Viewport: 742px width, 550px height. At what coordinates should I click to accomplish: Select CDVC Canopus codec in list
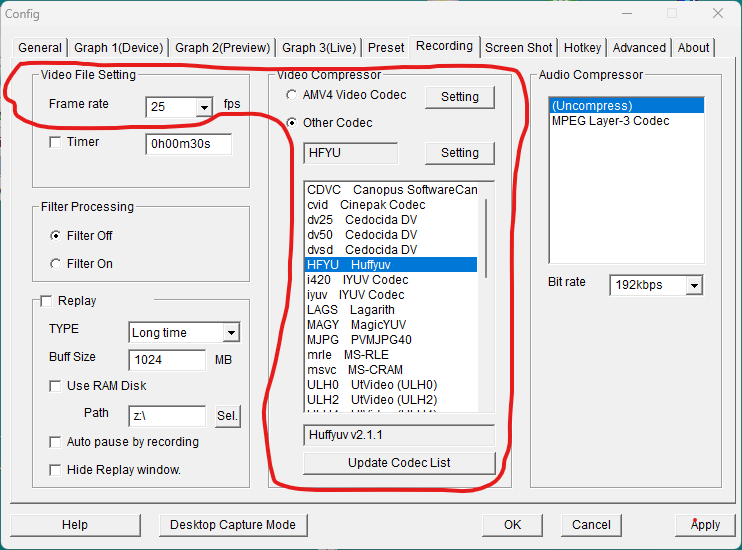coord(391,190)
